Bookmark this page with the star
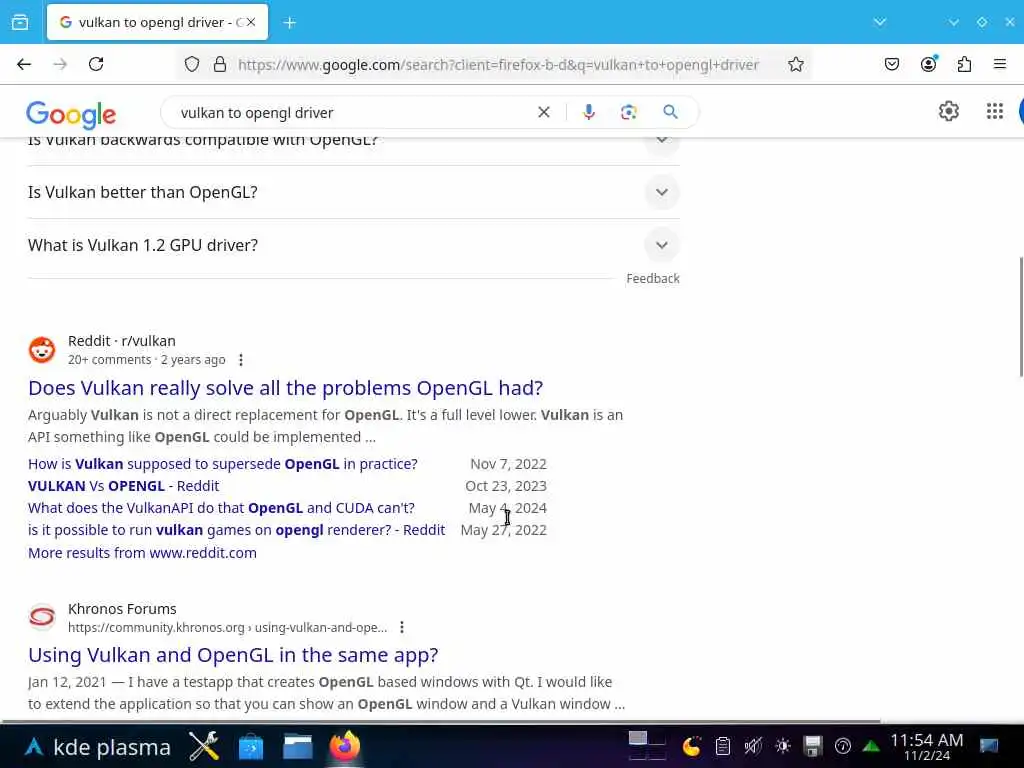This screenshot has width=1024, height=768. click(x=795, y=64)
